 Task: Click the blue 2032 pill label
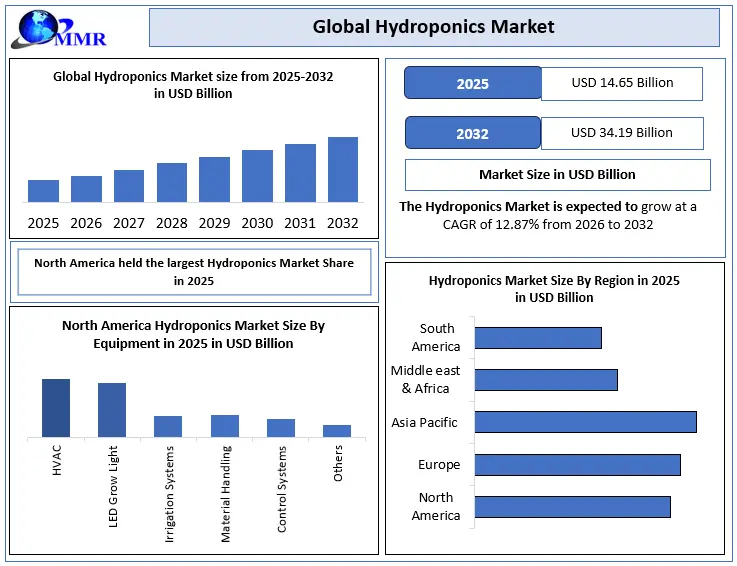click(472, 133)
